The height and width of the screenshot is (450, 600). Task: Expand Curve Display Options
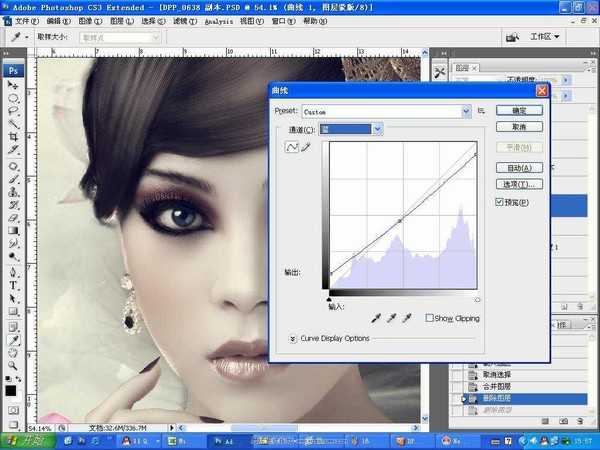tap(293, 339)
